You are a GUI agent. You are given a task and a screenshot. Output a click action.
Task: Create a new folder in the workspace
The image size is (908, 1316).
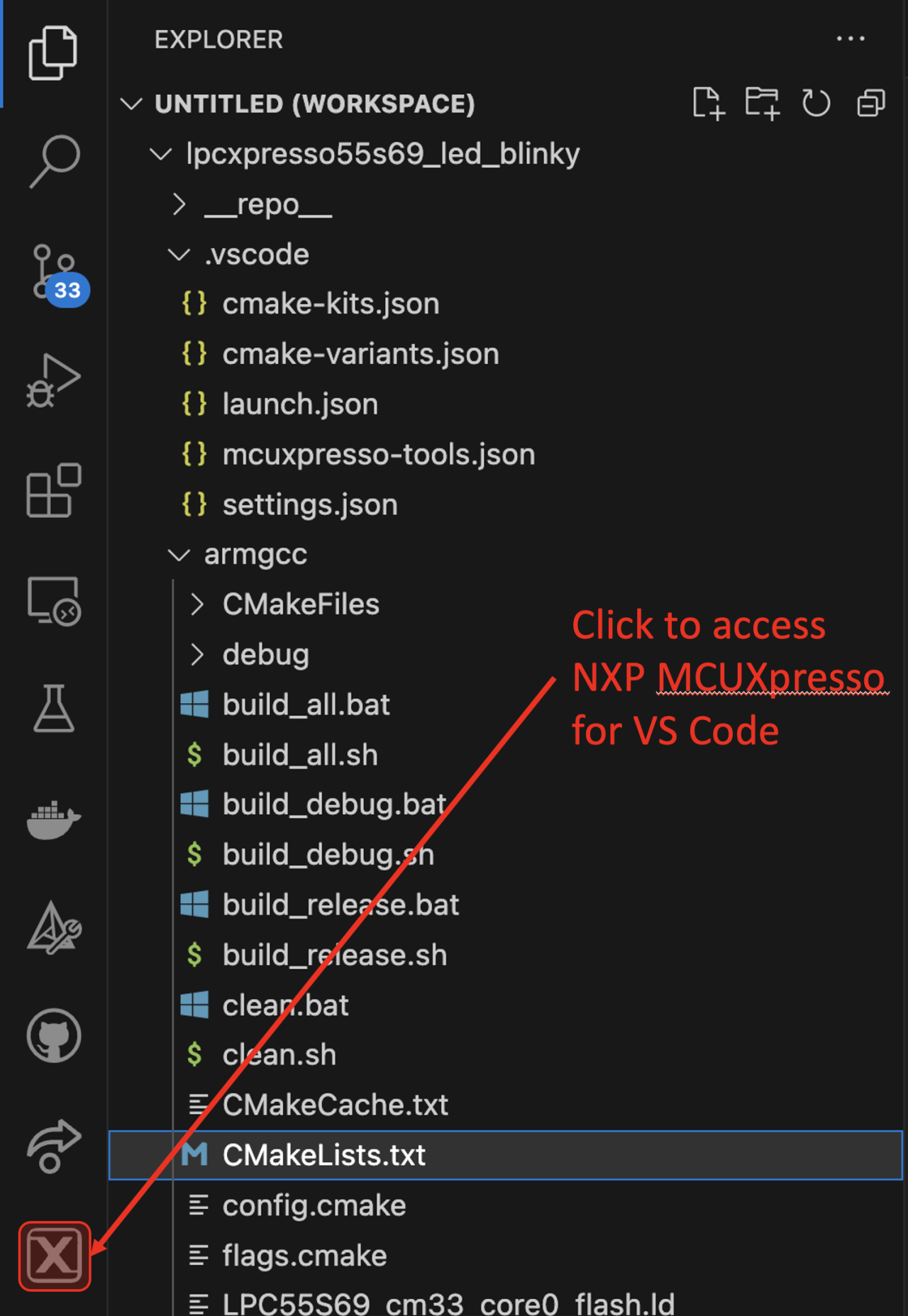[x=763, y=103]
